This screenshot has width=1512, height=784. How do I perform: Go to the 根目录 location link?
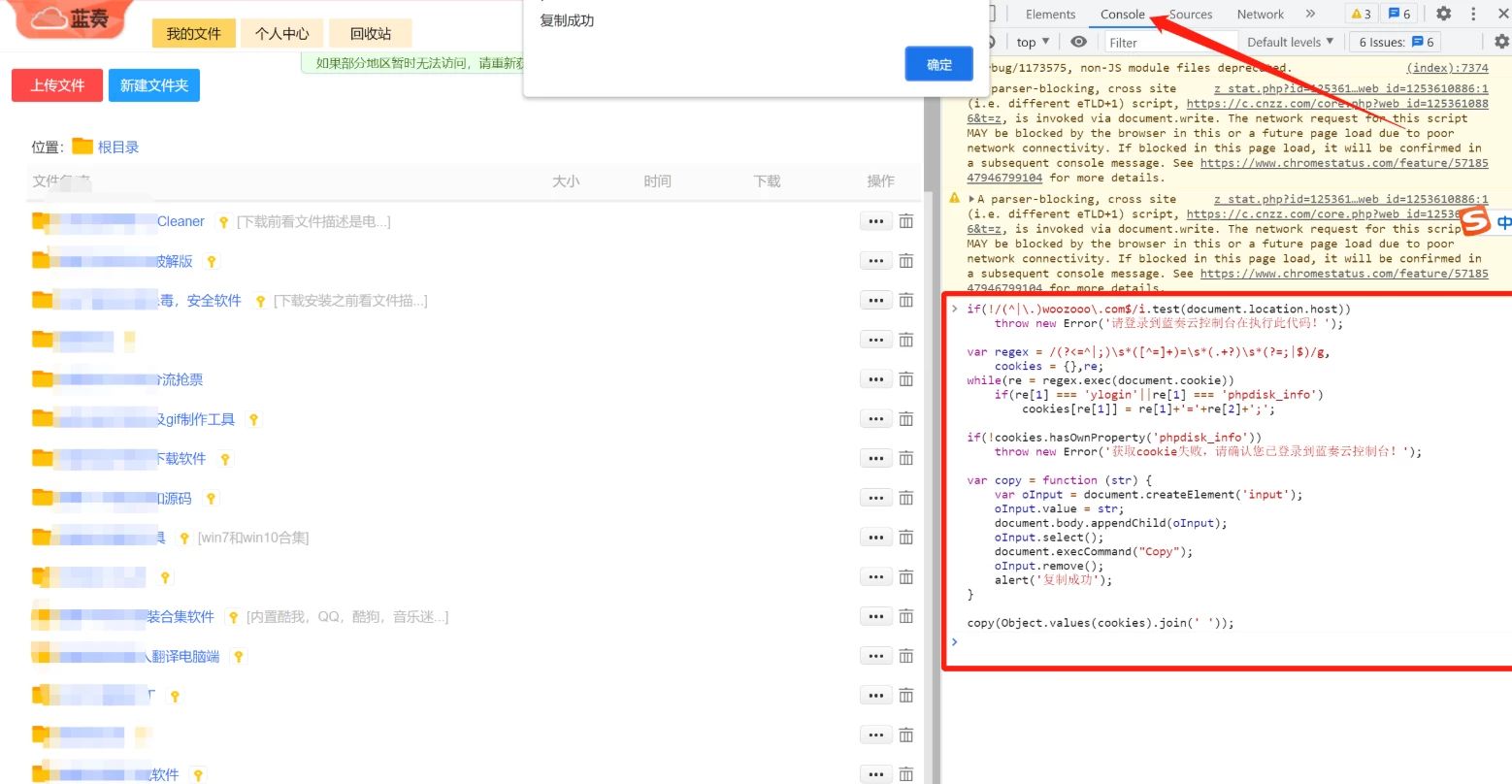[x=118, y=147]
